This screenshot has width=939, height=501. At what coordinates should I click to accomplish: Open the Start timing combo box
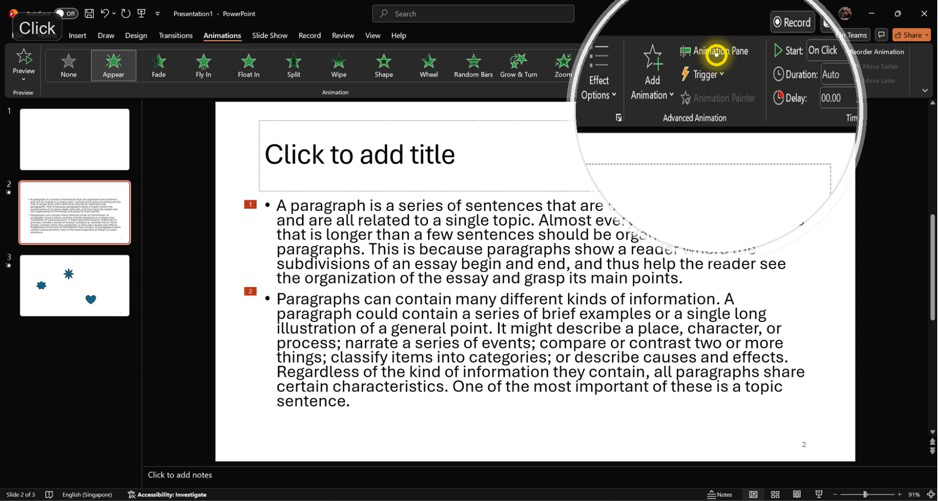[824, 50]
